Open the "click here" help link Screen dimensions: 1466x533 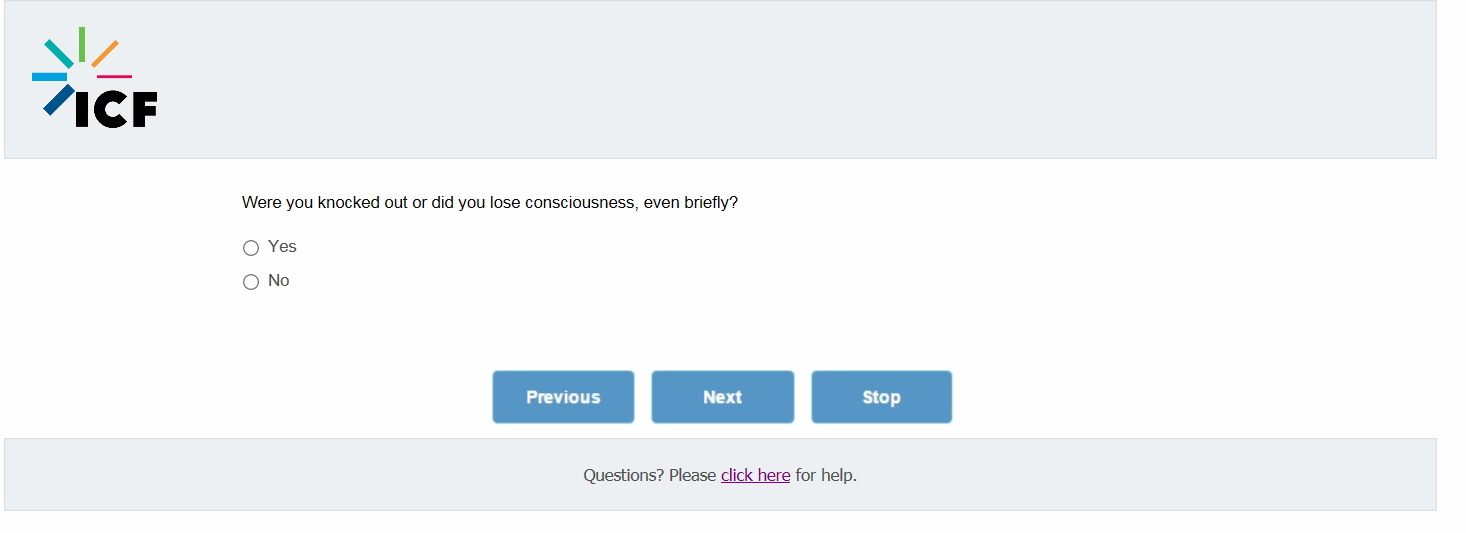point(755,475)
